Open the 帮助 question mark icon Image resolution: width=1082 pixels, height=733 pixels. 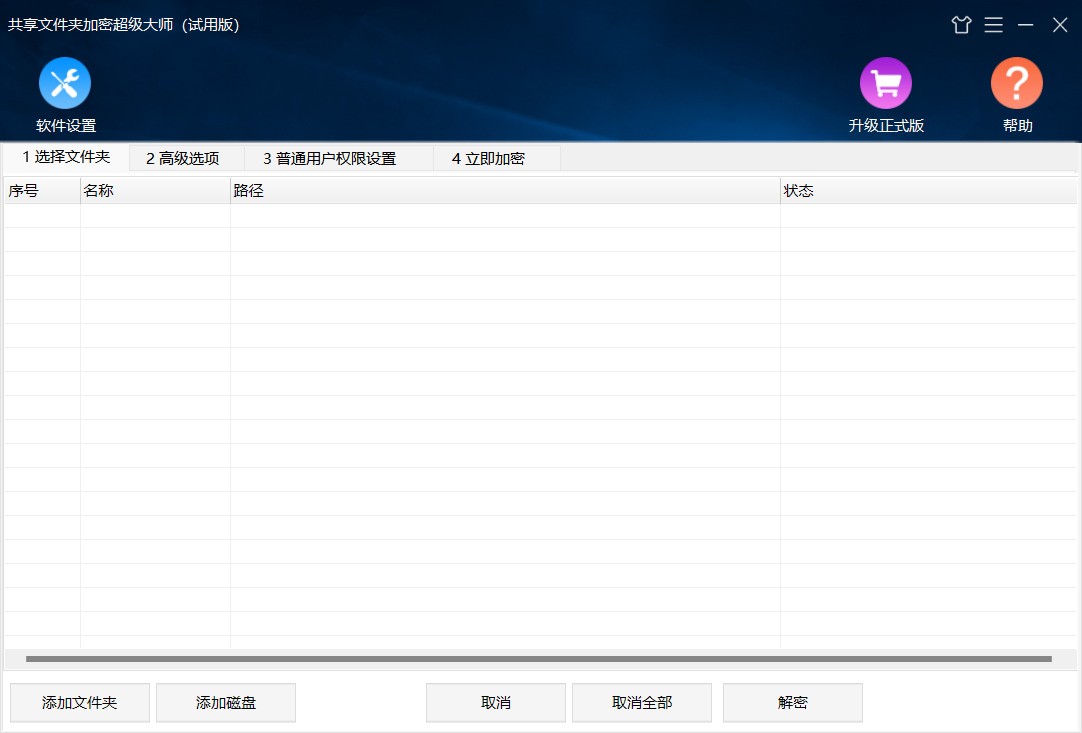point(1017,83)
